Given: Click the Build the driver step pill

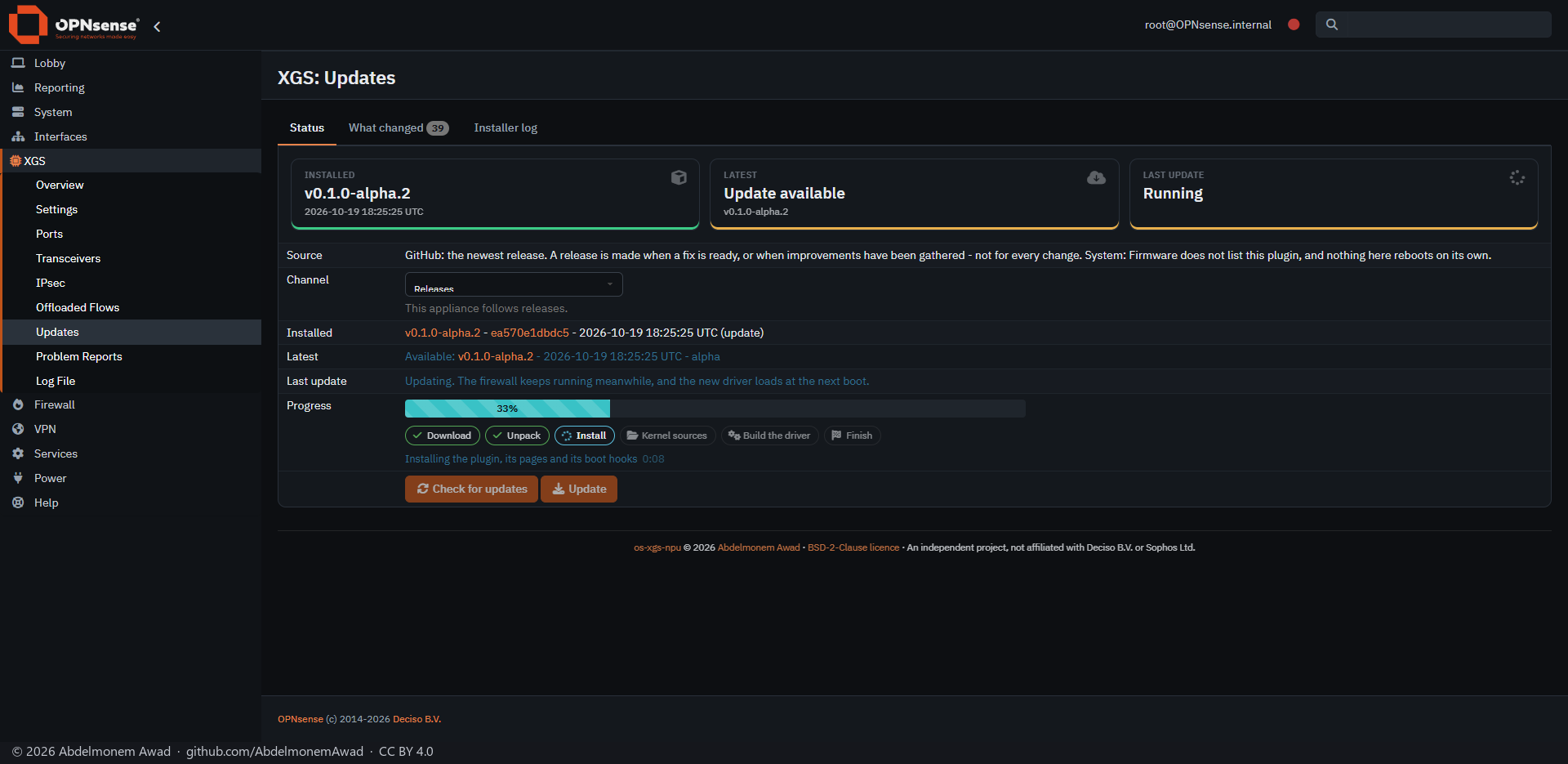Looking at the screenshot, I should point(769,436).
